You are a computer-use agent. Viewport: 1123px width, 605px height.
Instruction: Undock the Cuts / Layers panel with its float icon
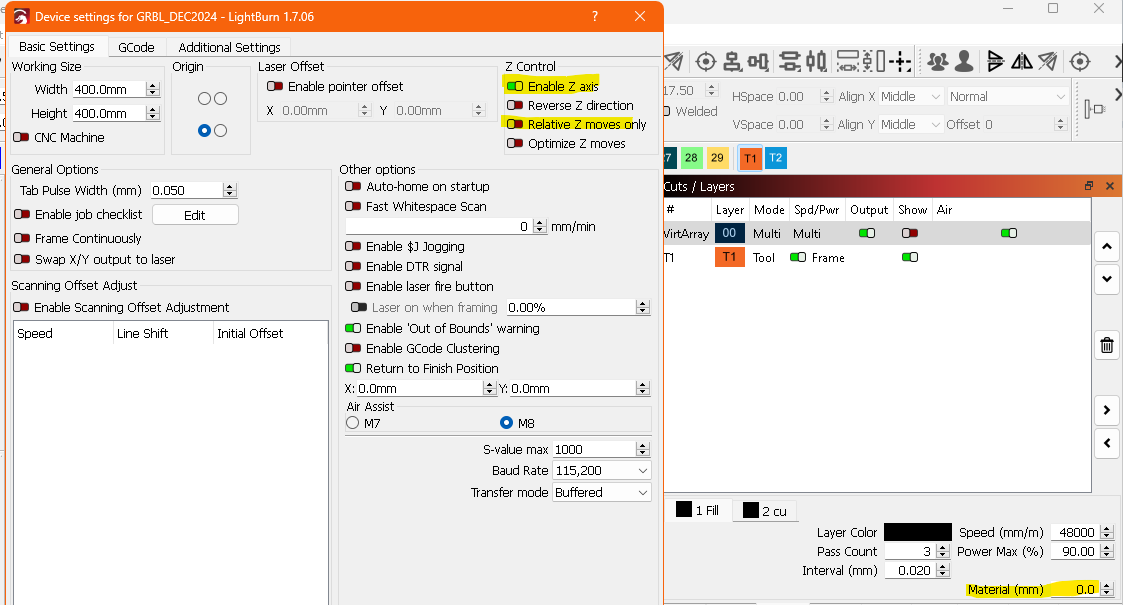[x=1089, y=186]
